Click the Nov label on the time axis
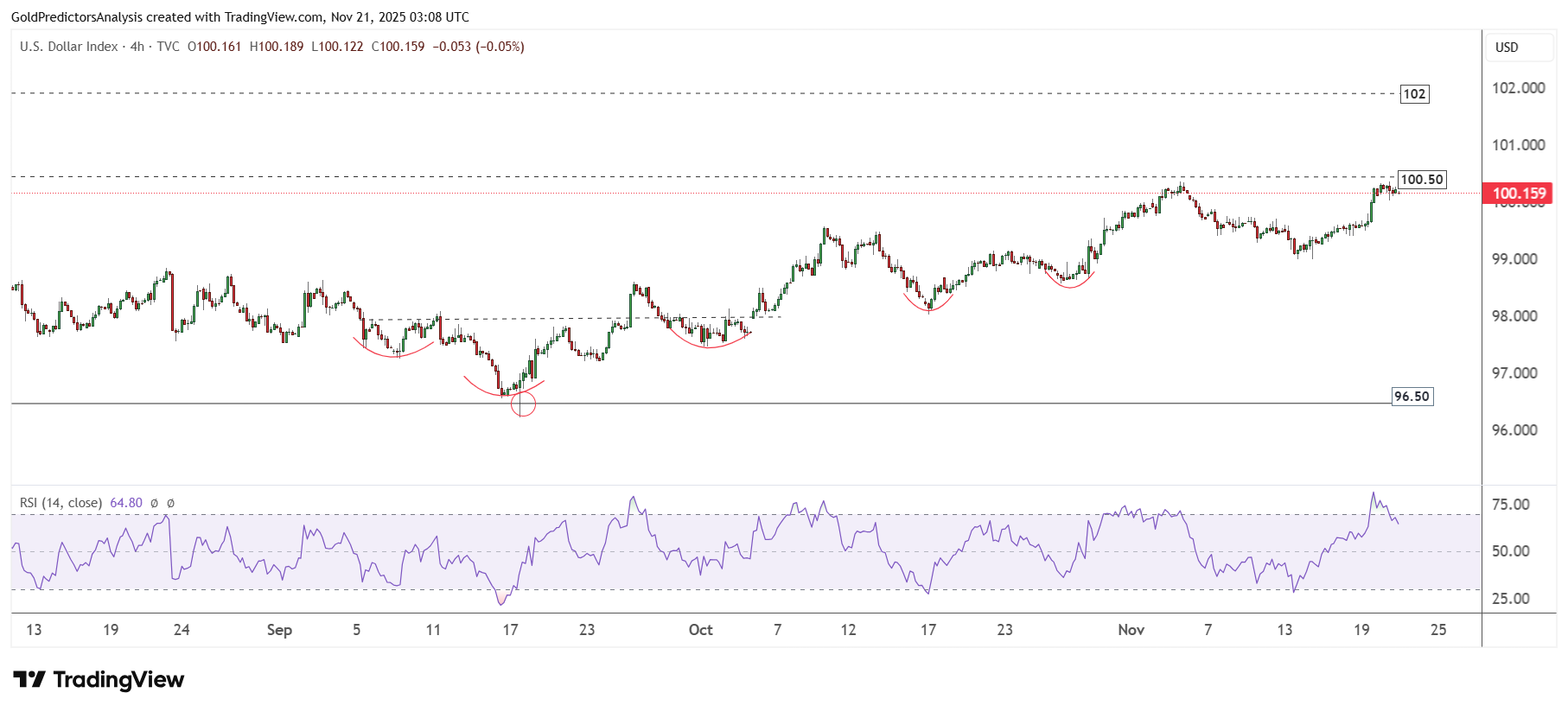 click(1131, 630)
